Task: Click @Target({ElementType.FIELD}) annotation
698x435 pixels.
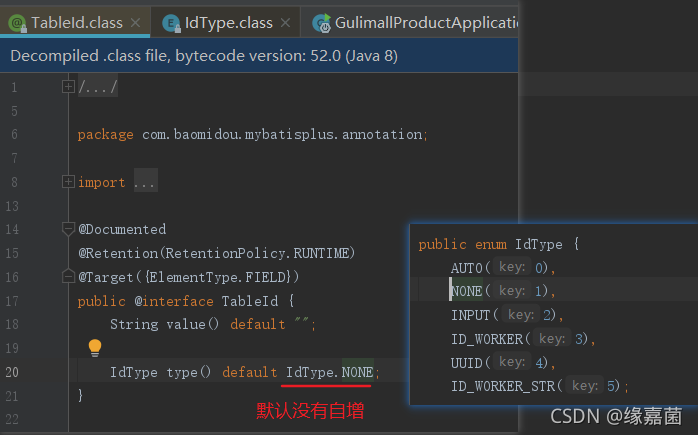Action: [188, 277]
